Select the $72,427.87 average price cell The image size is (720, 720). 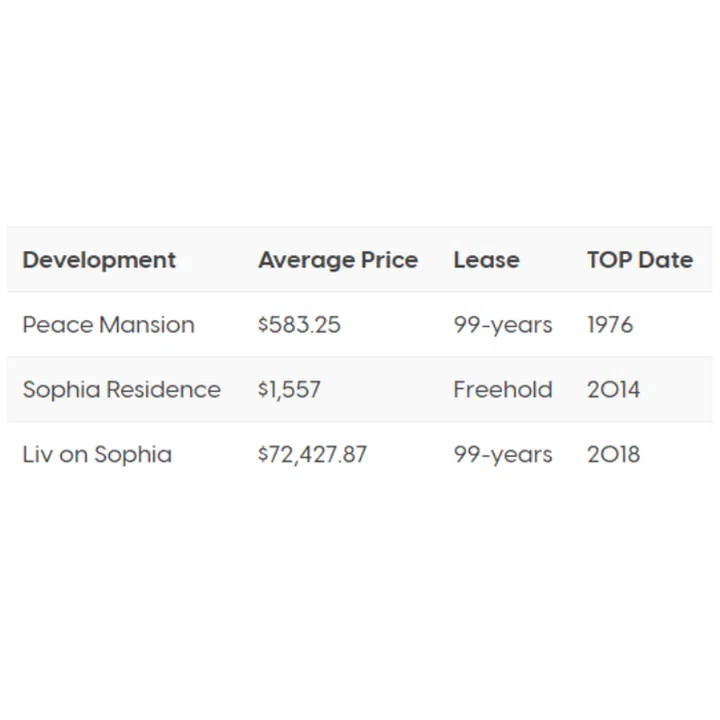point(312,455)
